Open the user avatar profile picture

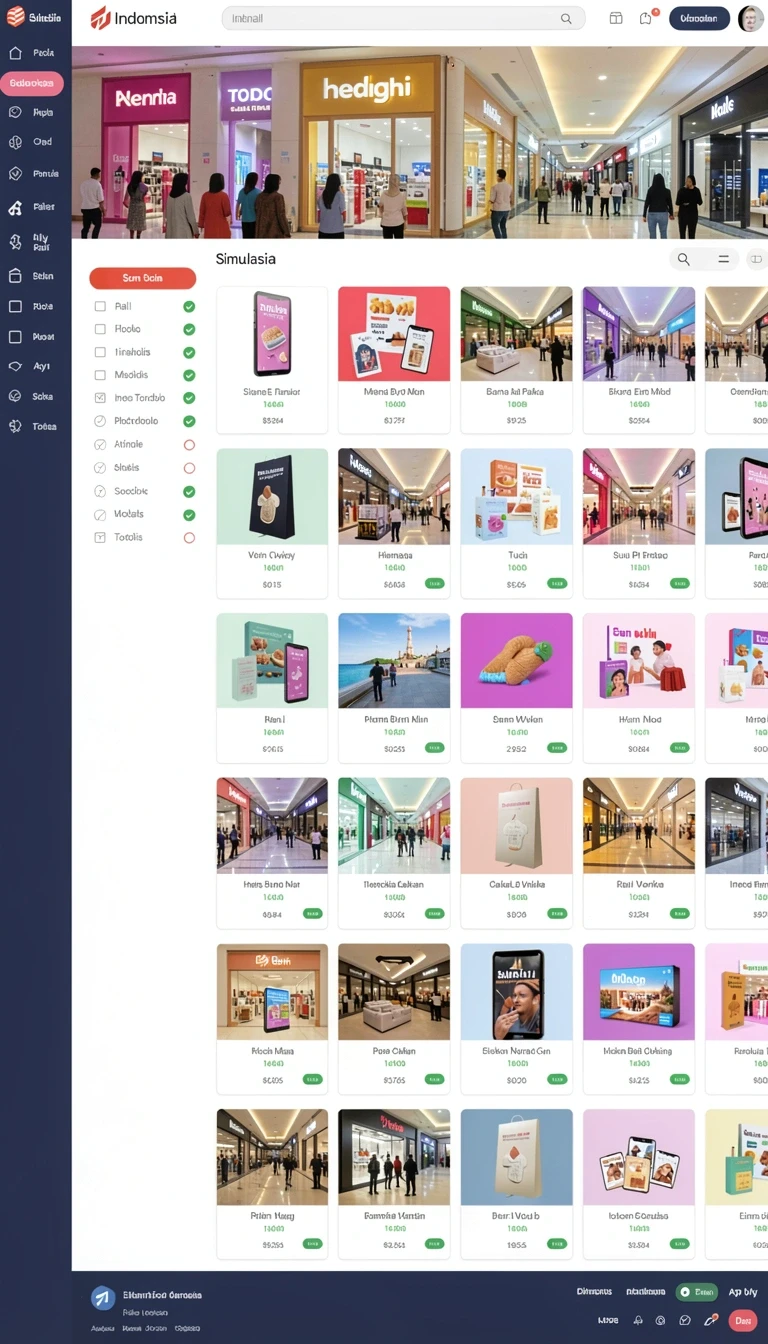click(x=750, y=18)
